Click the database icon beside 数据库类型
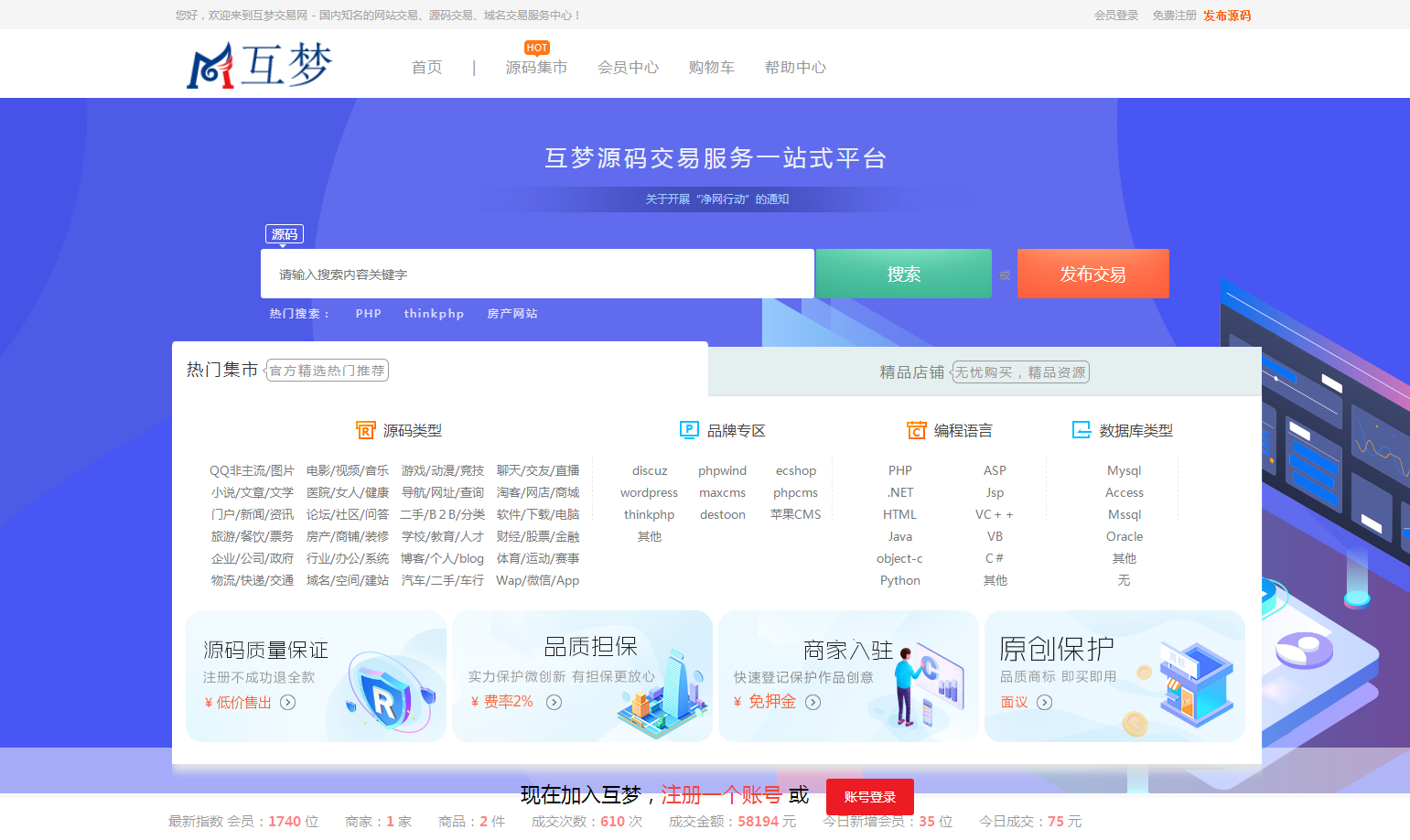 [x=1083, y=429]
